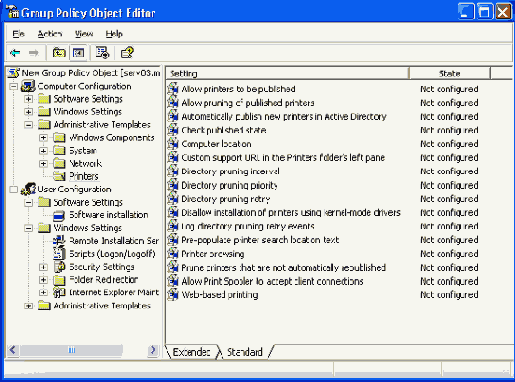The height and width of the screenshot is (382, 515).
Task: Switch to the Standard tab
Action: (x=245, y=352)
